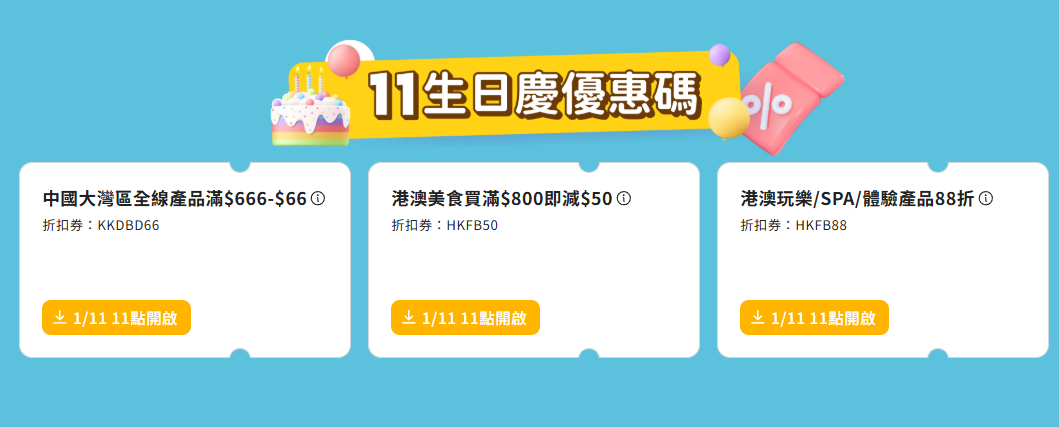Click 1/11 11點開啟 button in 港澳玩樂 card
Viewport: 1059px width, 427px height.
point(814,318)
